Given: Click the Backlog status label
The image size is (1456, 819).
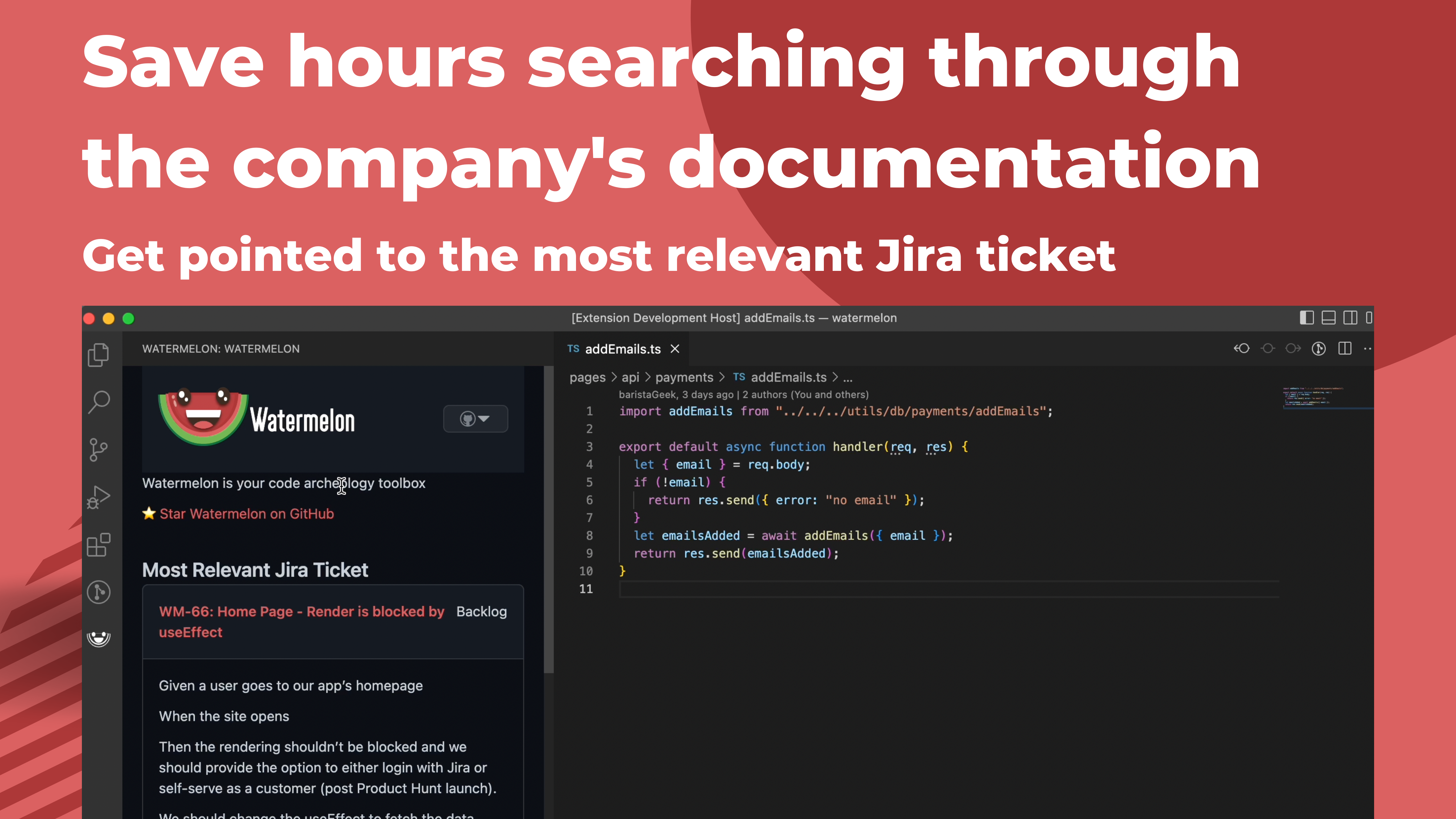Looking at the screenshot, I should (x=482, y=612).
